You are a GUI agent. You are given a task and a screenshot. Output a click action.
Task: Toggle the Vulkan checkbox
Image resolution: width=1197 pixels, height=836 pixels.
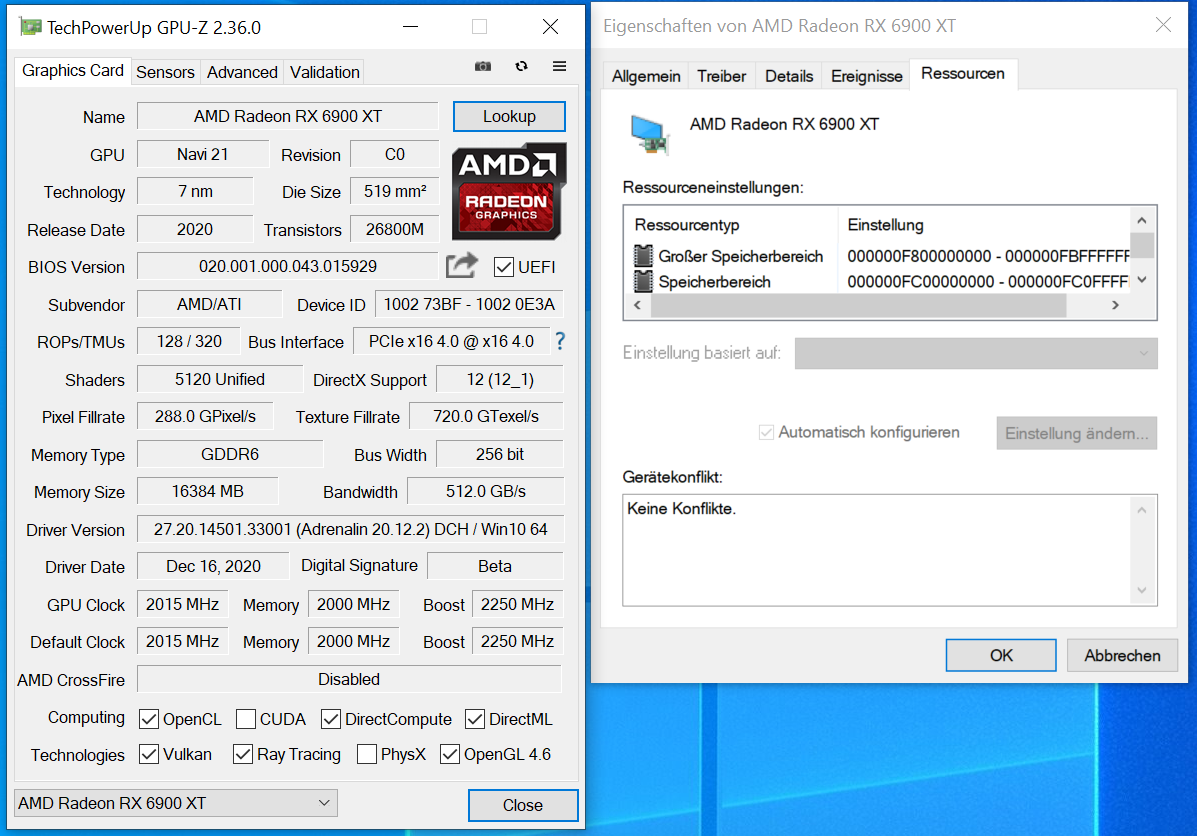click(149, 754)
